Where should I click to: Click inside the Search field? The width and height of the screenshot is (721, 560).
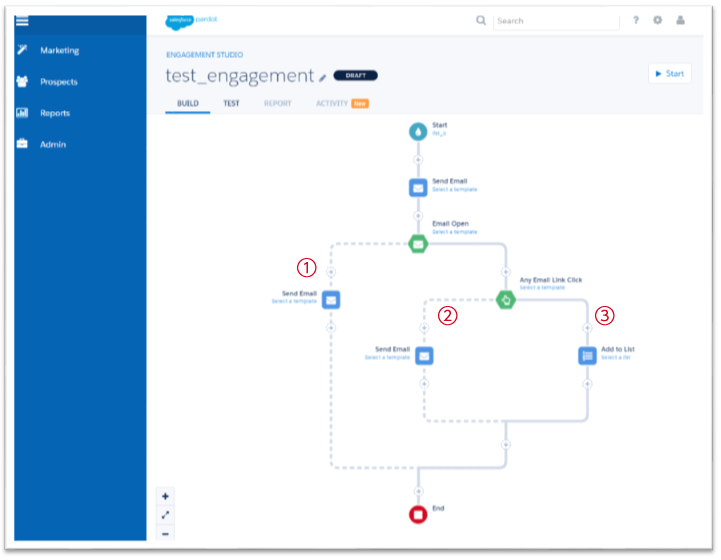(555, 20)
